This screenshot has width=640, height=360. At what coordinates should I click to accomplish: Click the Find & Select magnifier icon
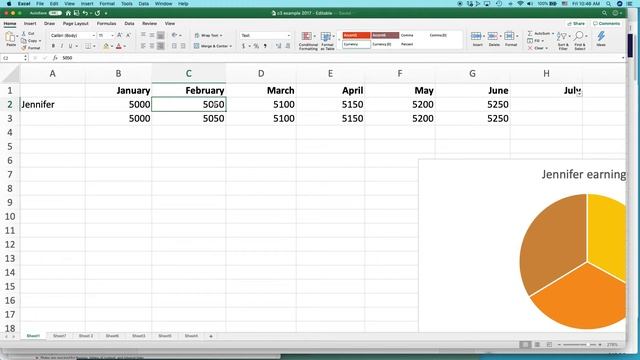pos(579,37)
